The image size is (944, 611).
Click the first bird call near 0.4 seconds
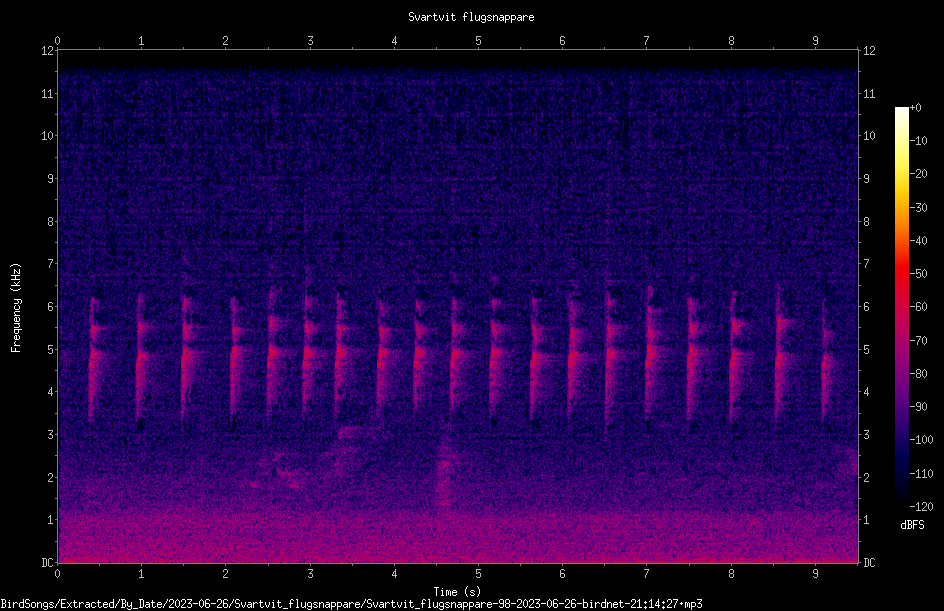(x=94, y=361)
